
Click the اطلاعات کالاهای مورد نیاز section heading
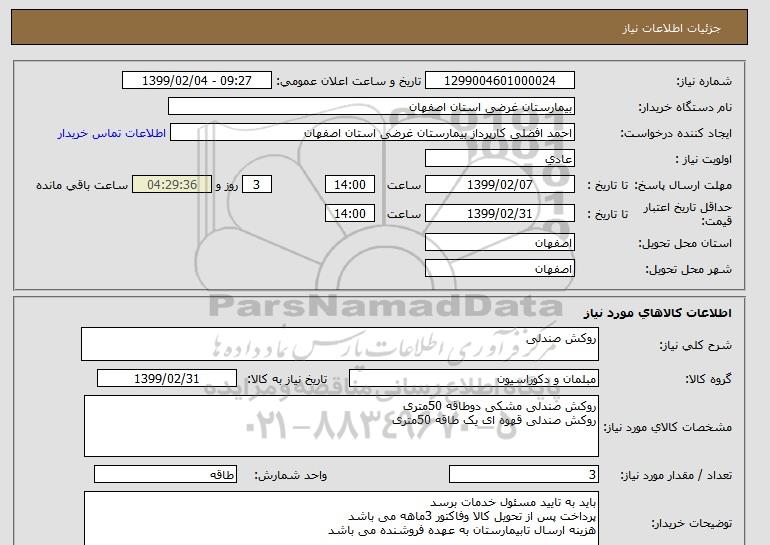coord(658,313)
